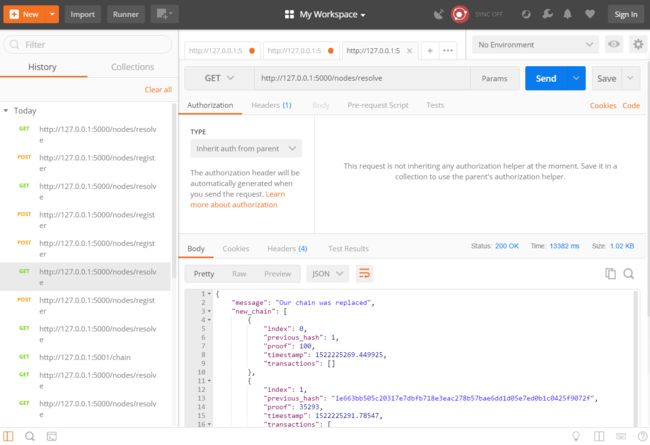Collapse JSON object at line 1
Image resolution: width=650 pixels, height=445 pixels.
pos(209,294)
